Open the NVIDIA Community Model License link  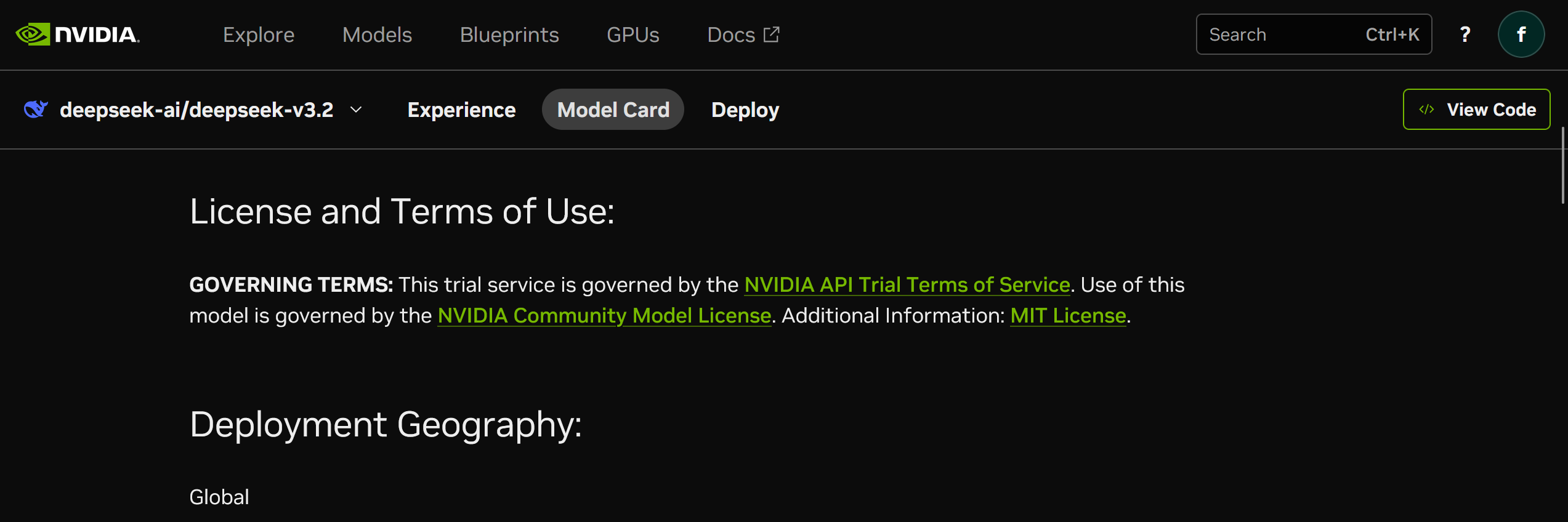point(604,315)
